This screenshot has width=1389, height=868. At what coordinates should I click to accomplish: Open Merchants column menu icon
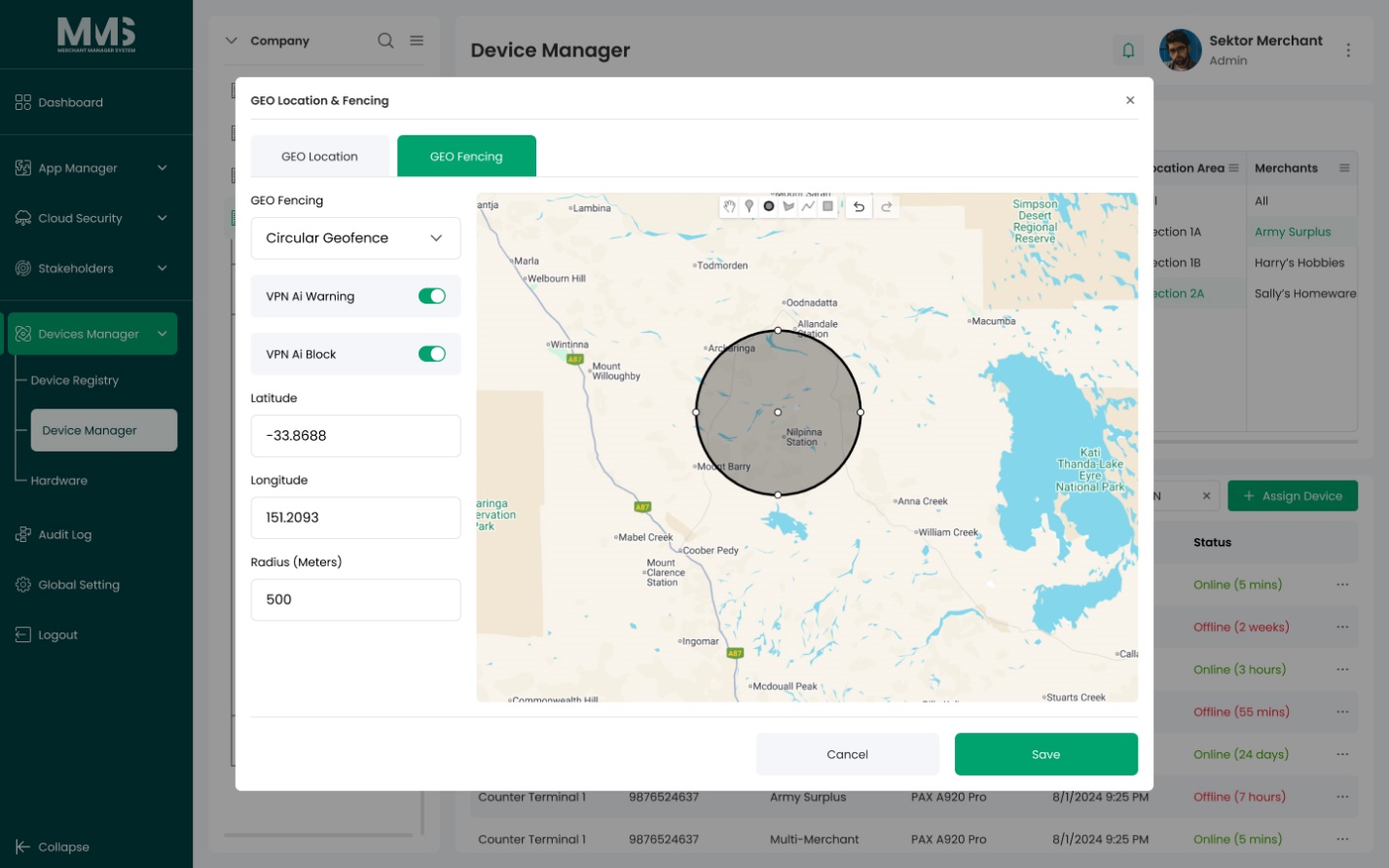click(1344, 168)
